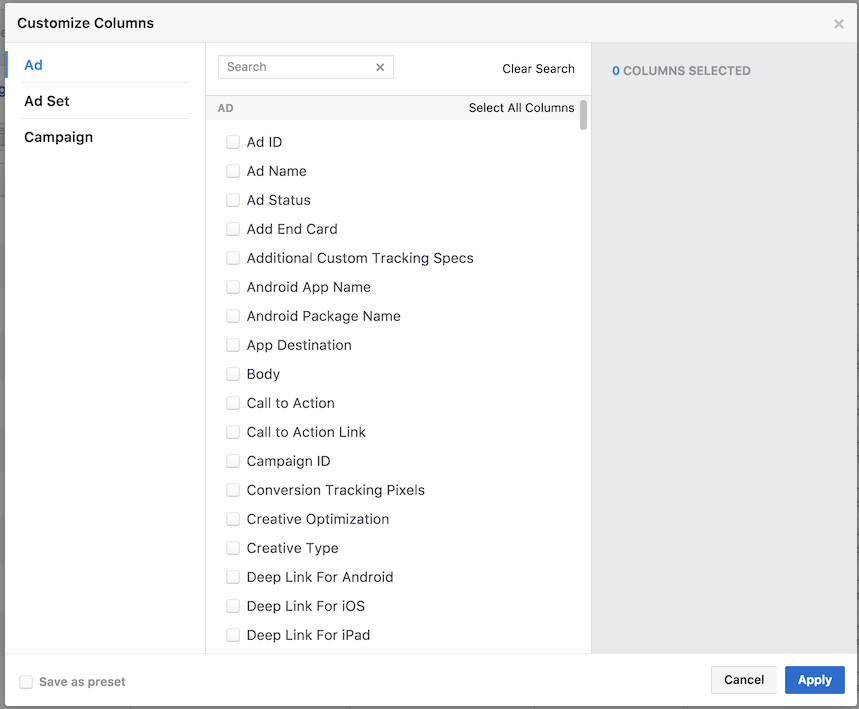Tick Conversion Tracking Pixels checkbox
This screenshot has height=709, width=859.
click(233, 490)
